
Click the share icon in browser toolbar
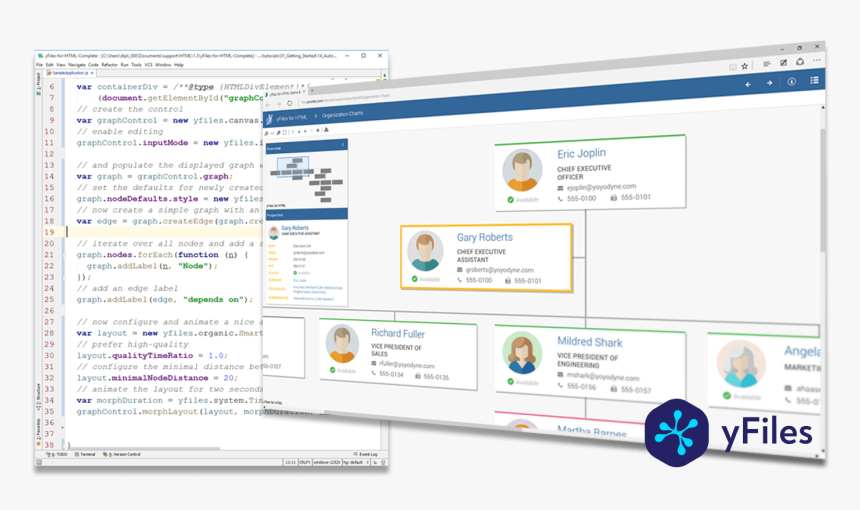tap(800, 62)
